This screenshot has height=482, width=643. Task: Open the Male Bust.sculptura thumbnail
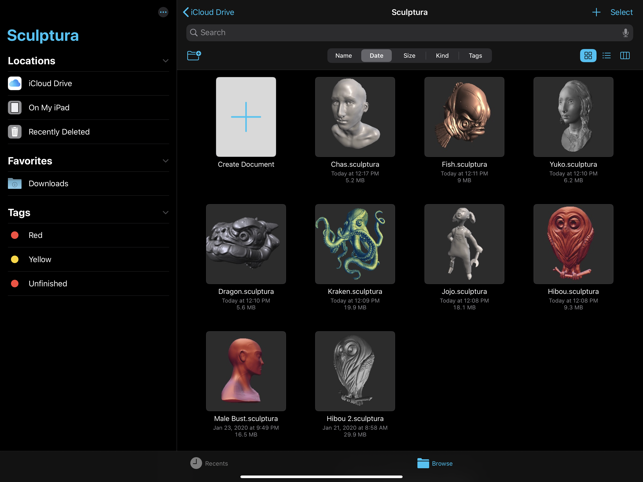(246, 371)
